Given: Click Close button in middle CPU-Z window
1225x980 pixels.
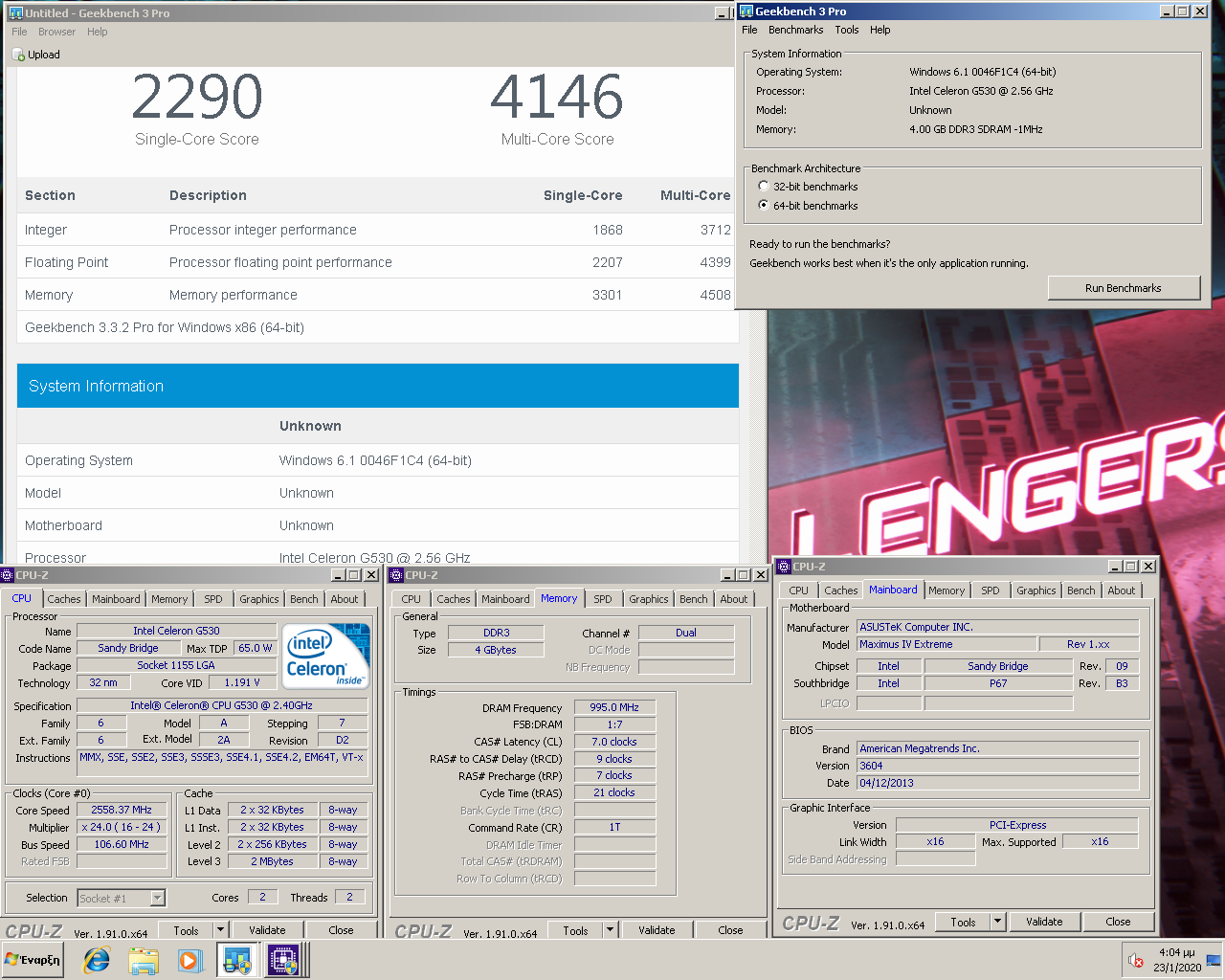Looking at the screenshot, I should click(x=730, y=929).
